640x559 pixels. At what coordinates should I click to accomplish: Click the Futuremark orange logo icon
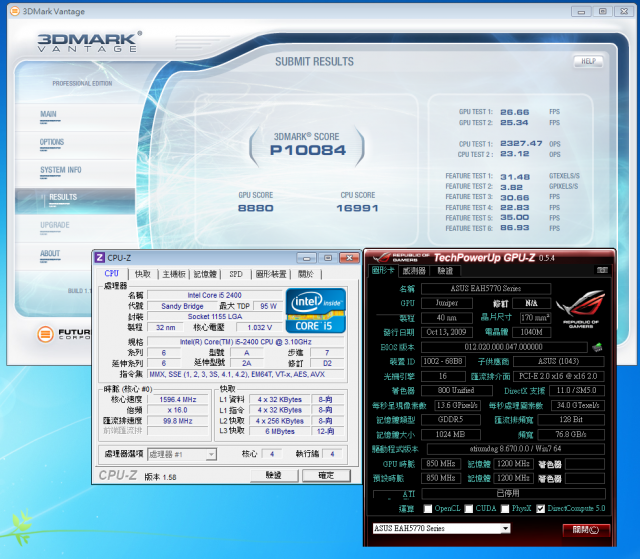pos(45,334)
